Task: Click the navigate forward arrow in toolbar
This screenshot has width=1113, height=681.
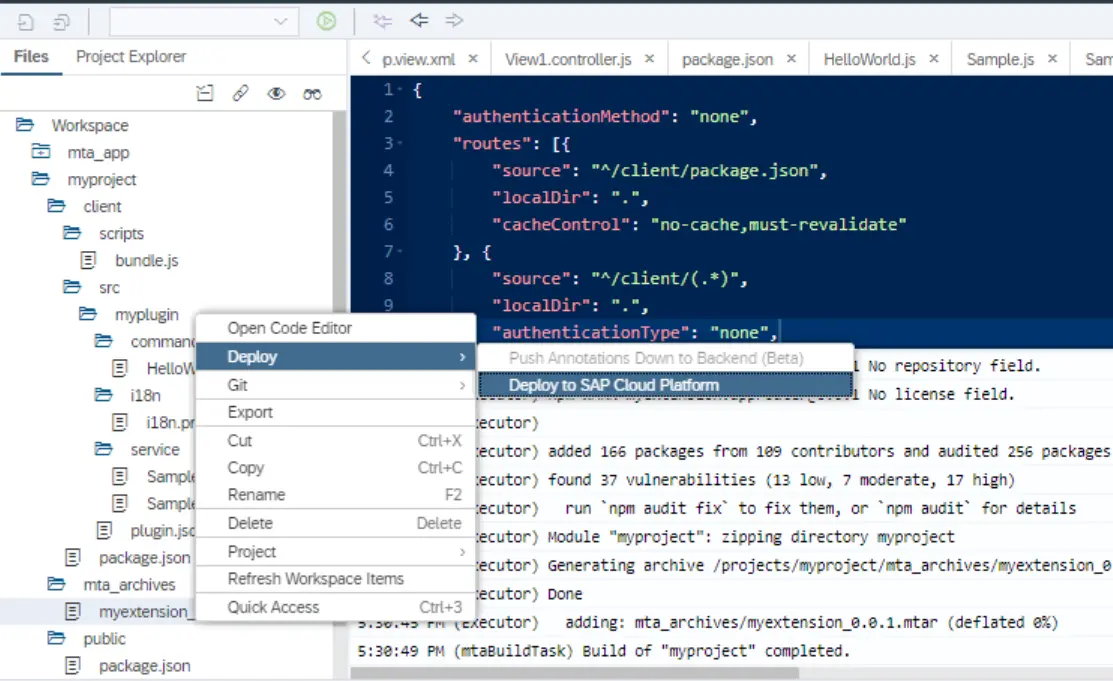Action: click(x=454, y=21)
